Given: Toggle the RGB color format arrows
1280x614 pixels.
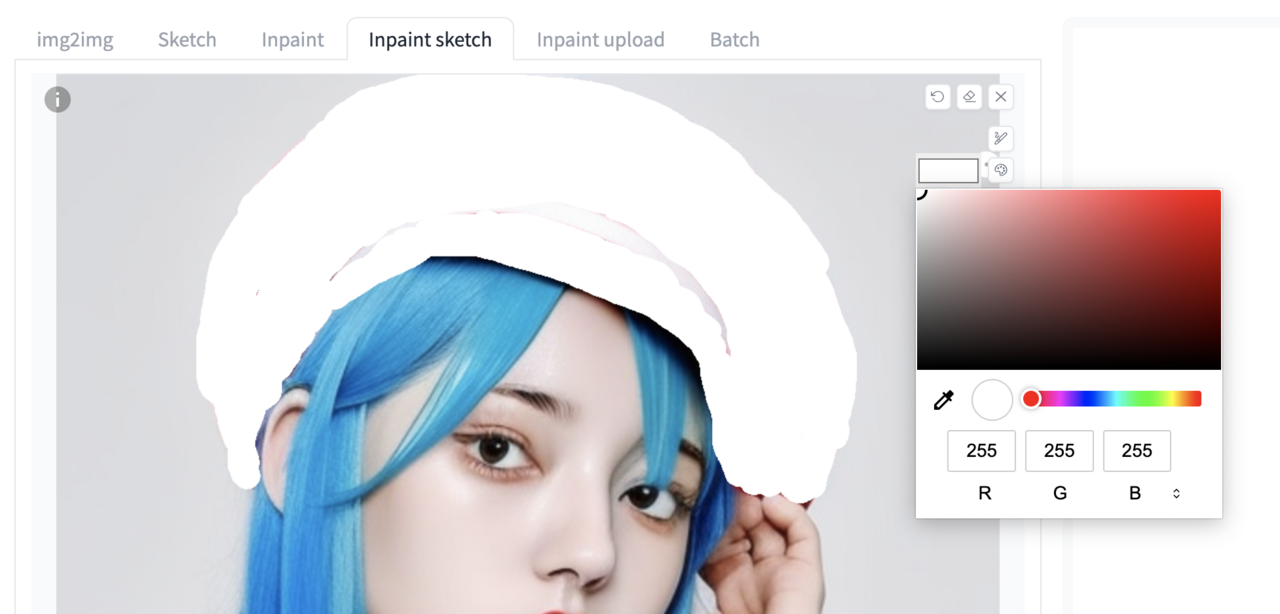Looking at the screenshot, I should [x=1176, y=494].
